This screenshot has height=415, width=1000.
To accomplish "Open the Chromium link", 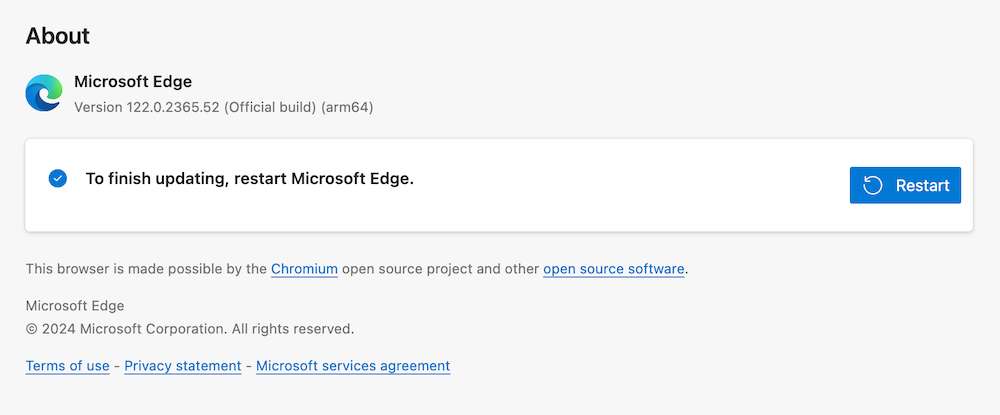I will 304,269.
